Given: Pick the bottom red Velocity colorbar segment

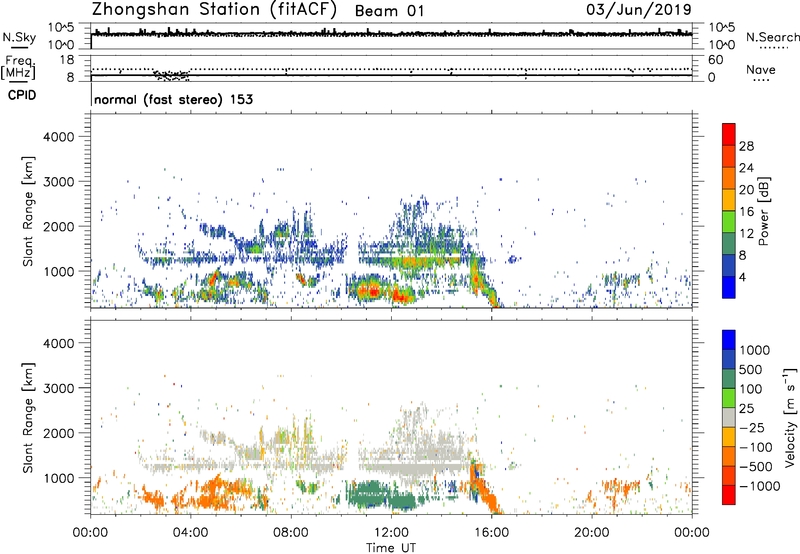Looking at the screenshot, I should coord(729,495).
